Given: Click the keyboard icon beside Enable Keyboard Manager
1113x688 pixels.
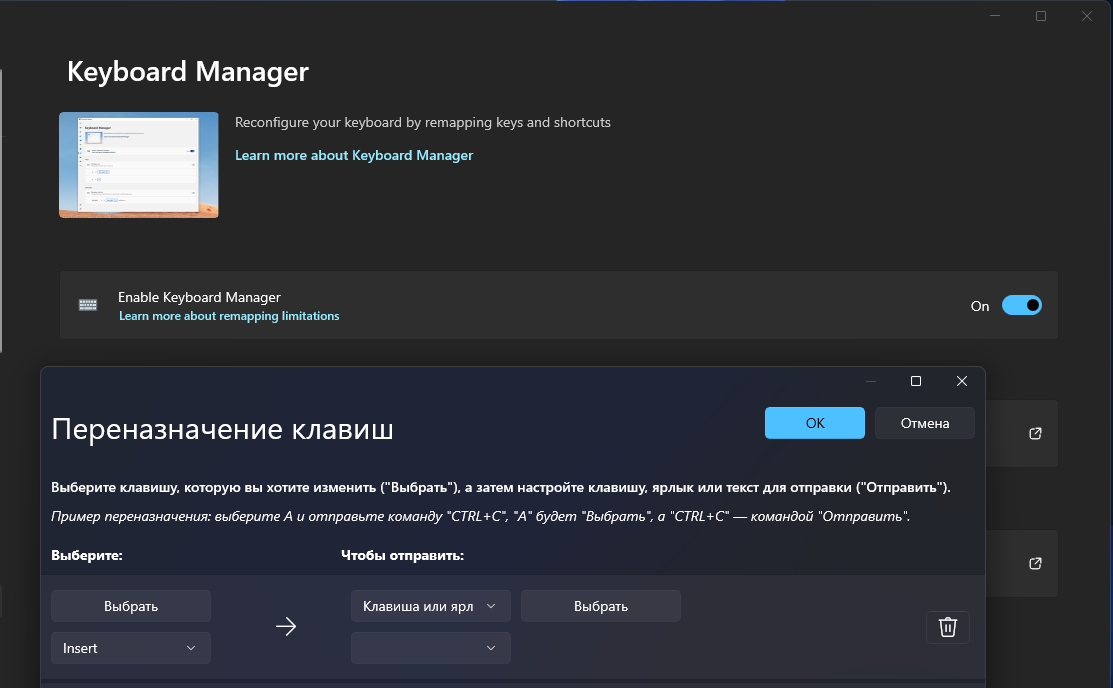Looking at the screenshot, I should pyautogui.click(x=88, y=305).
